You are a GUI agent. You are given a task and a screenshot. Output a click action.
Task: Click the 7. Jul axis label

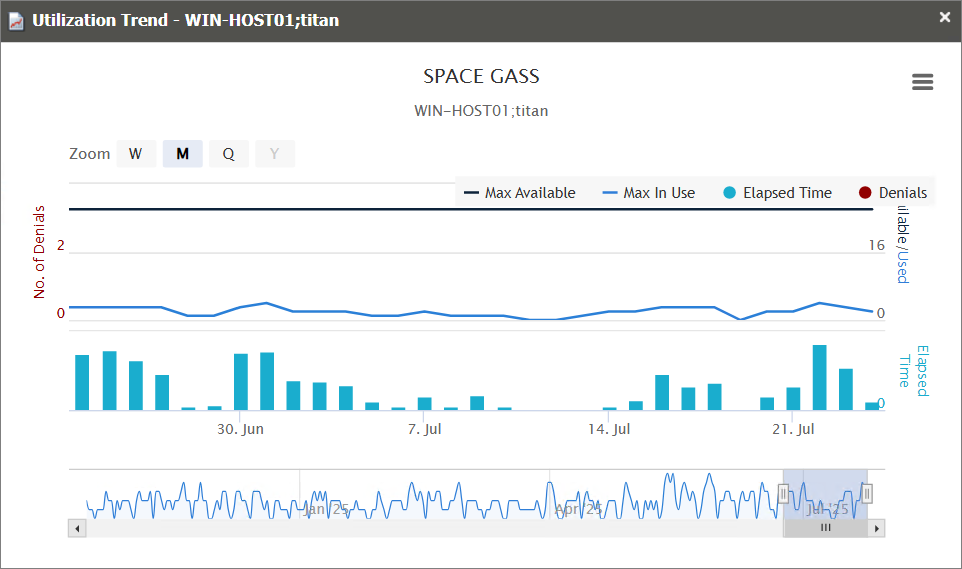coord(425,429)
